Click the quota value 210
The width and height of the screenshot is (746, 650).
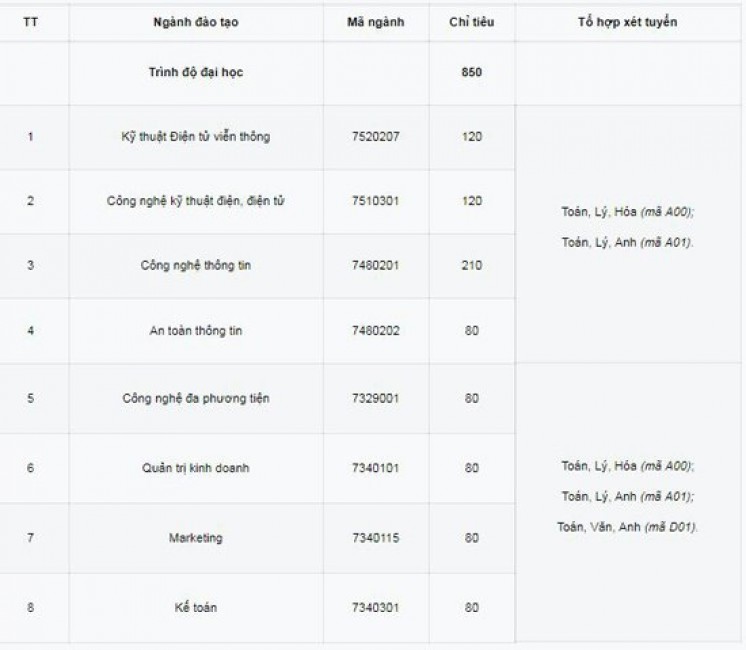[x=472, y=265]
